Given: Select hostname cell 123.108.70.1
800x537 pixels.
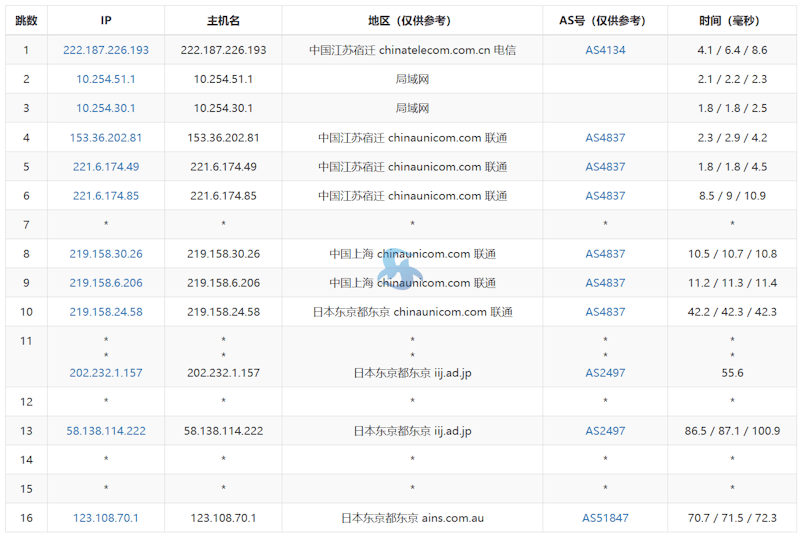Looking at the screenshot, I should [223, 518].
